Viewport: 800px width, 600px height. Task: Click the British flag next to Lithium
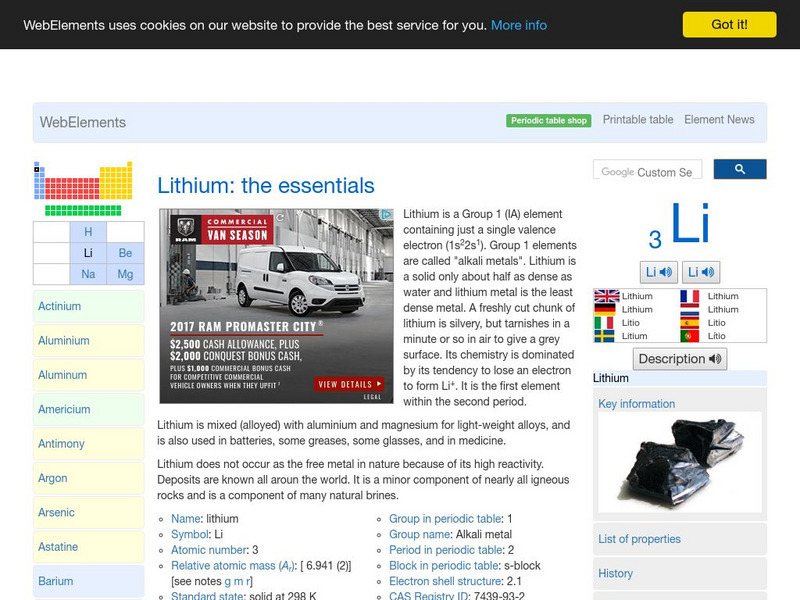tap(606, 296)
